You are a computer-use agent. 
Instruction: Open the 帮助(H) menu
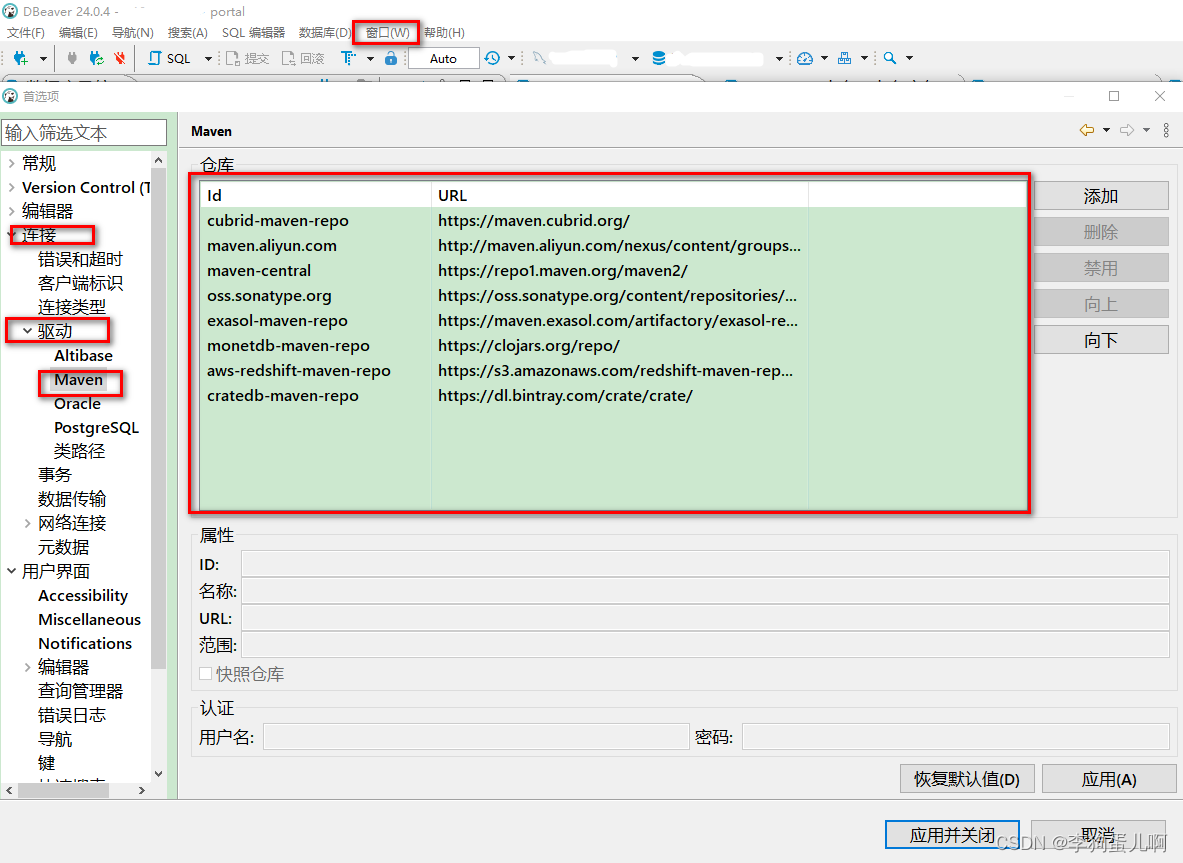(x=444, y=32)
